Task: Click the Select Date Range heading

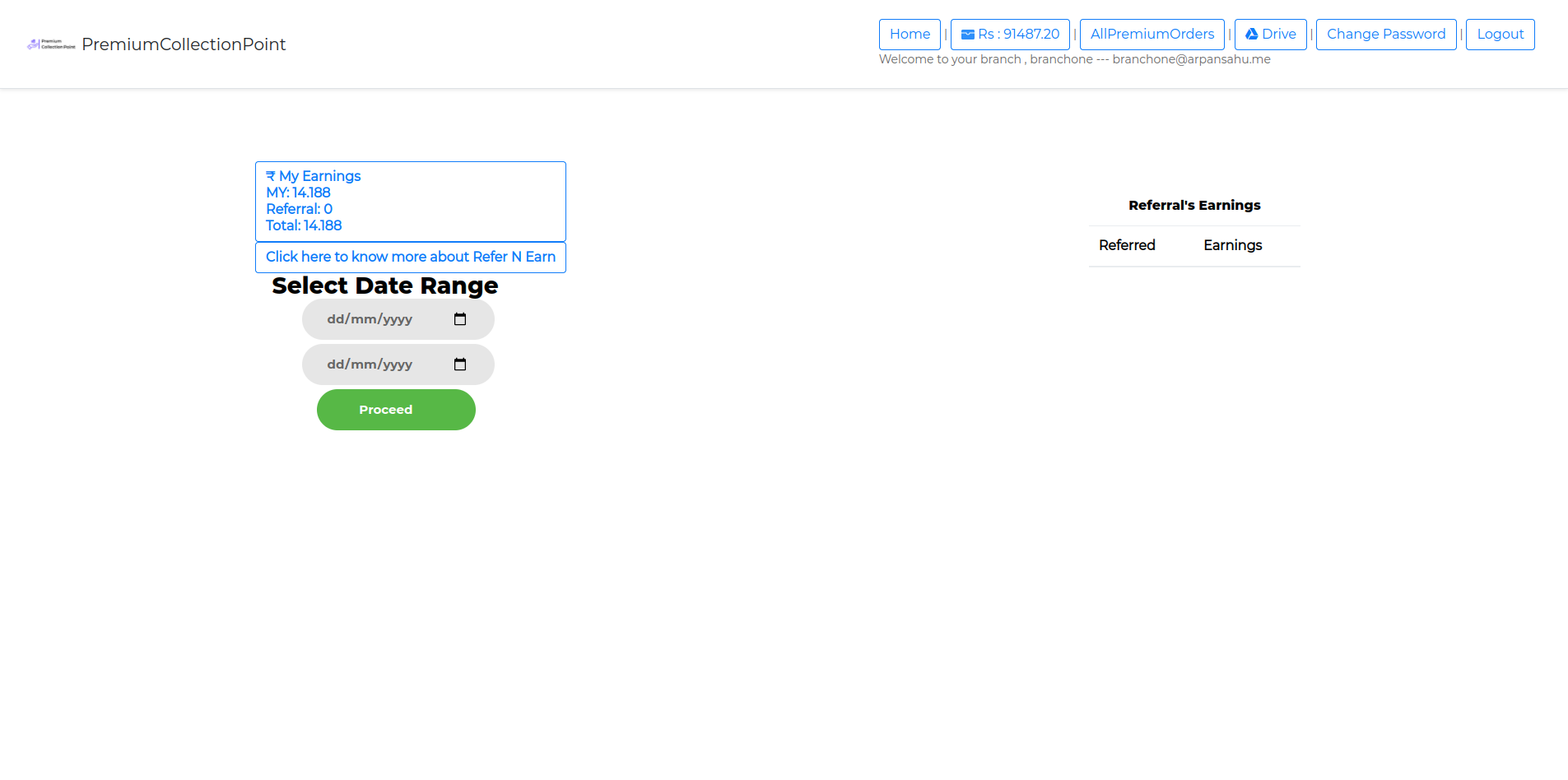Action: pyautogui.click(x=385, y=286)
